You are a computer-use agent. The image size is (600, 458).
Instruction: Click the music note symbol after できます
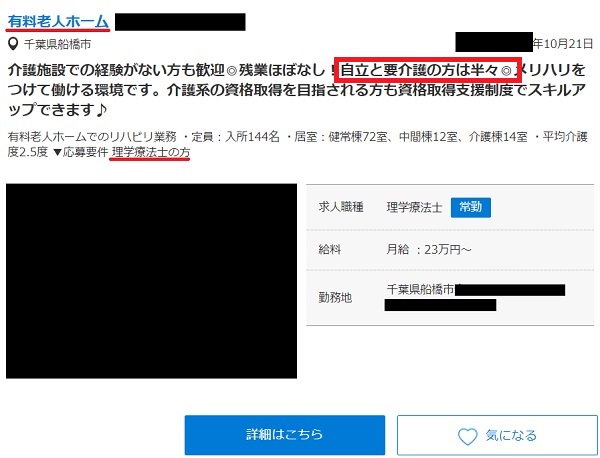coord(101,110)
